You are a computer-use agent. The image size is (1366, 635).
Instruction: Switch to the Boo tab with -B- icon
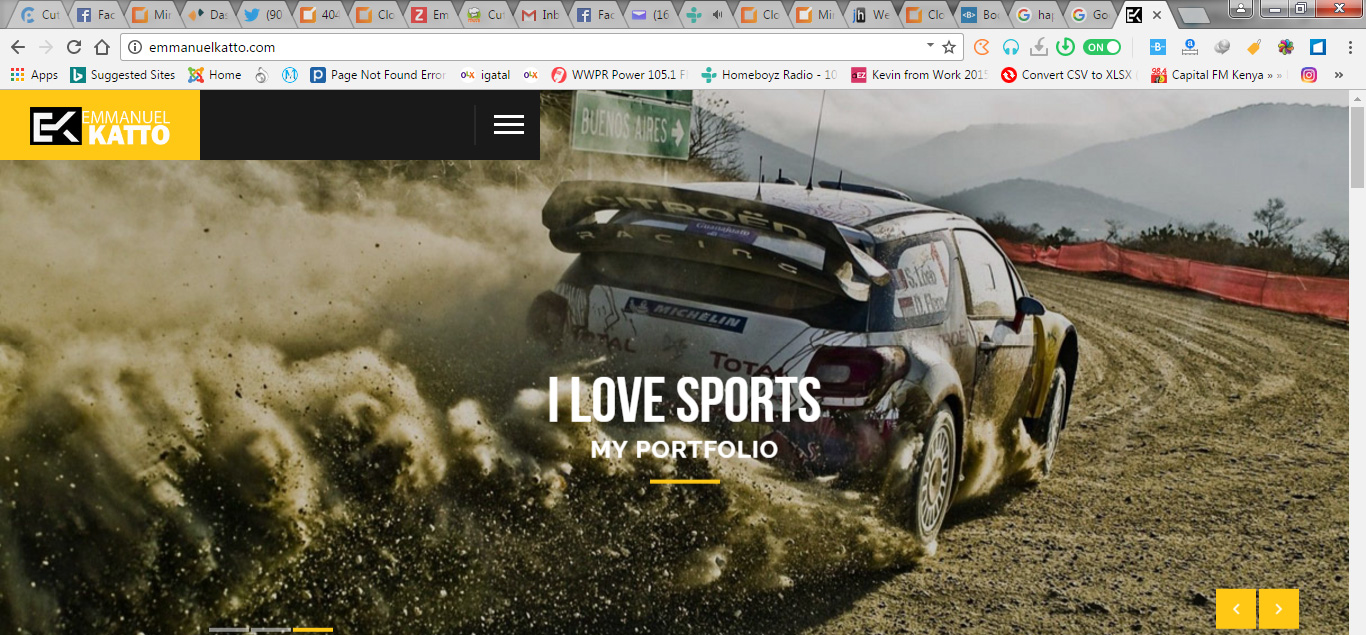[980, 15]
